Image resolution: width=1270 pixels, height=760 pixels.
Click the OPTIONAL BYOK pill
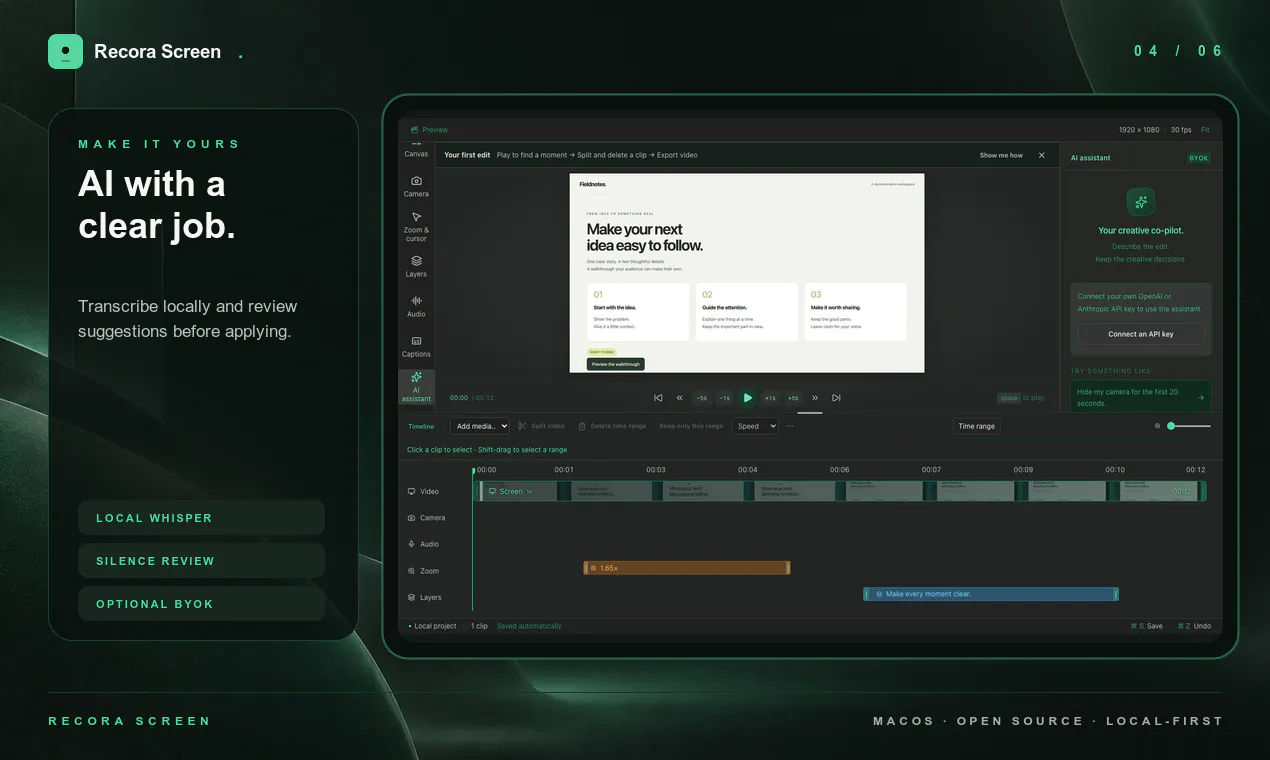click(201, 604)
